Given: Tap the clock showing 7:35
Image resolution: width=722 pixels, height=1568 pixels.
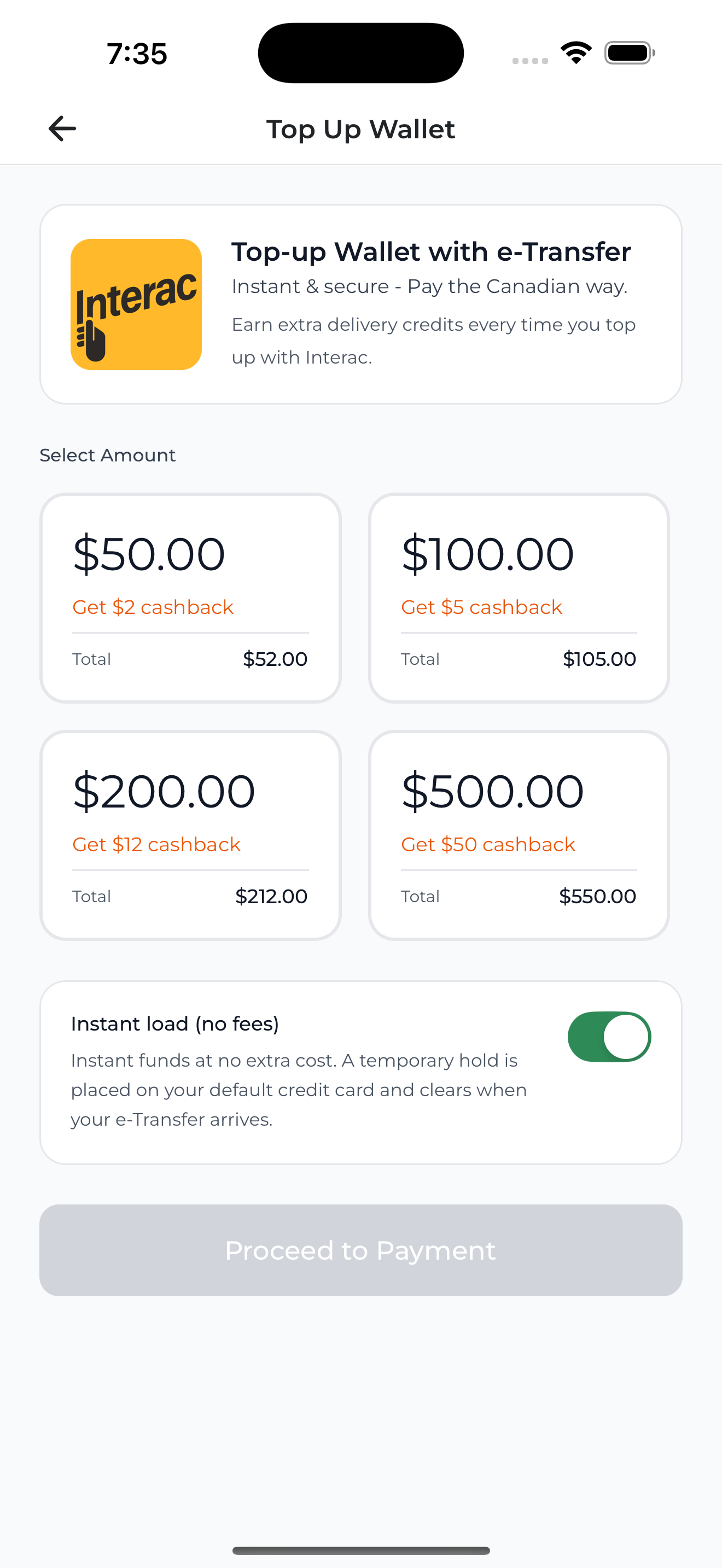Looking at the screenshot, I should (135, 54).
